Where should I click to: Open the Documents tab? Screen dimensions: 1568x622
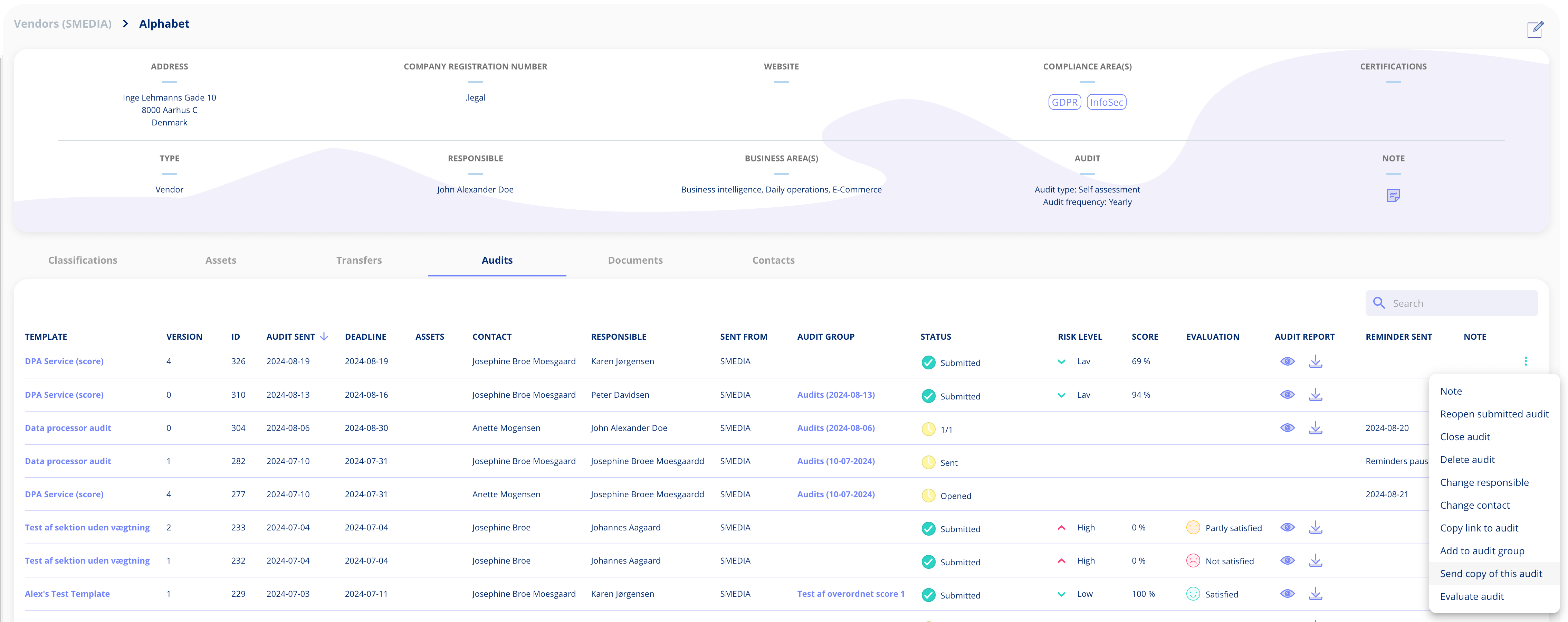tap(635, 260)
